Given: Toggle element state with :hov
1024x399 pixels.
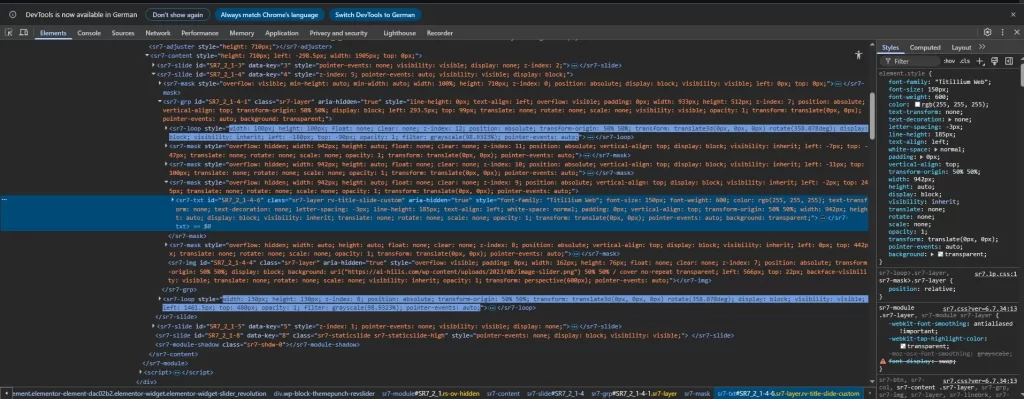Looking at the screenshot, I should pos(949,61).
